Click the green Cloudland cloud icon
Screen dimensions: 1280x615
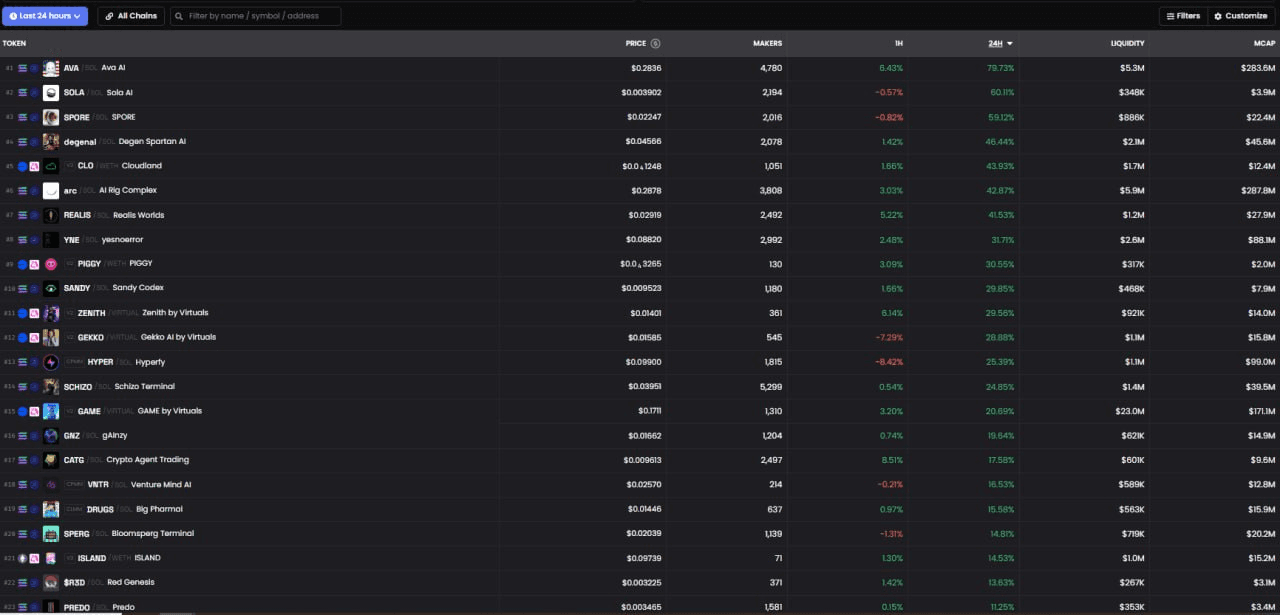(51, 166)
